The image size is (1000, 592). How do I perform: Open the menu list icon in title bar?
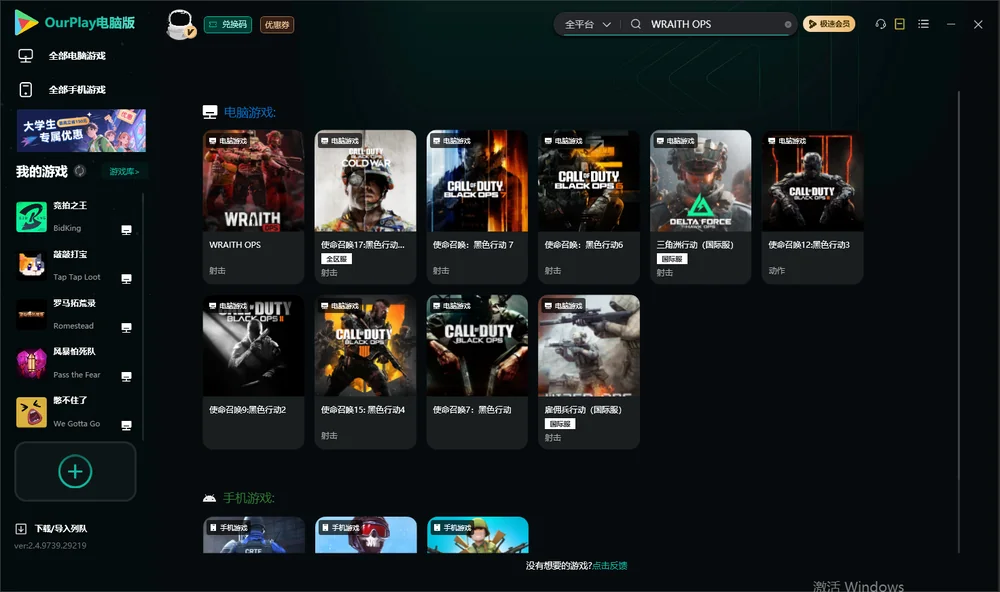point(923,24)
